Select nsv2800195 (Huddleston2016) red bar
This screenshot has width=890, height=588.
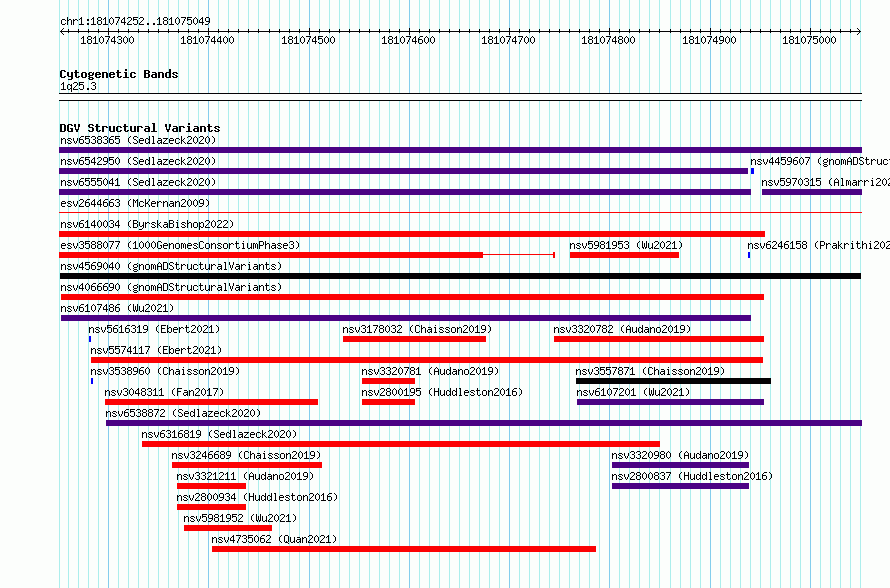coord(388,402)
